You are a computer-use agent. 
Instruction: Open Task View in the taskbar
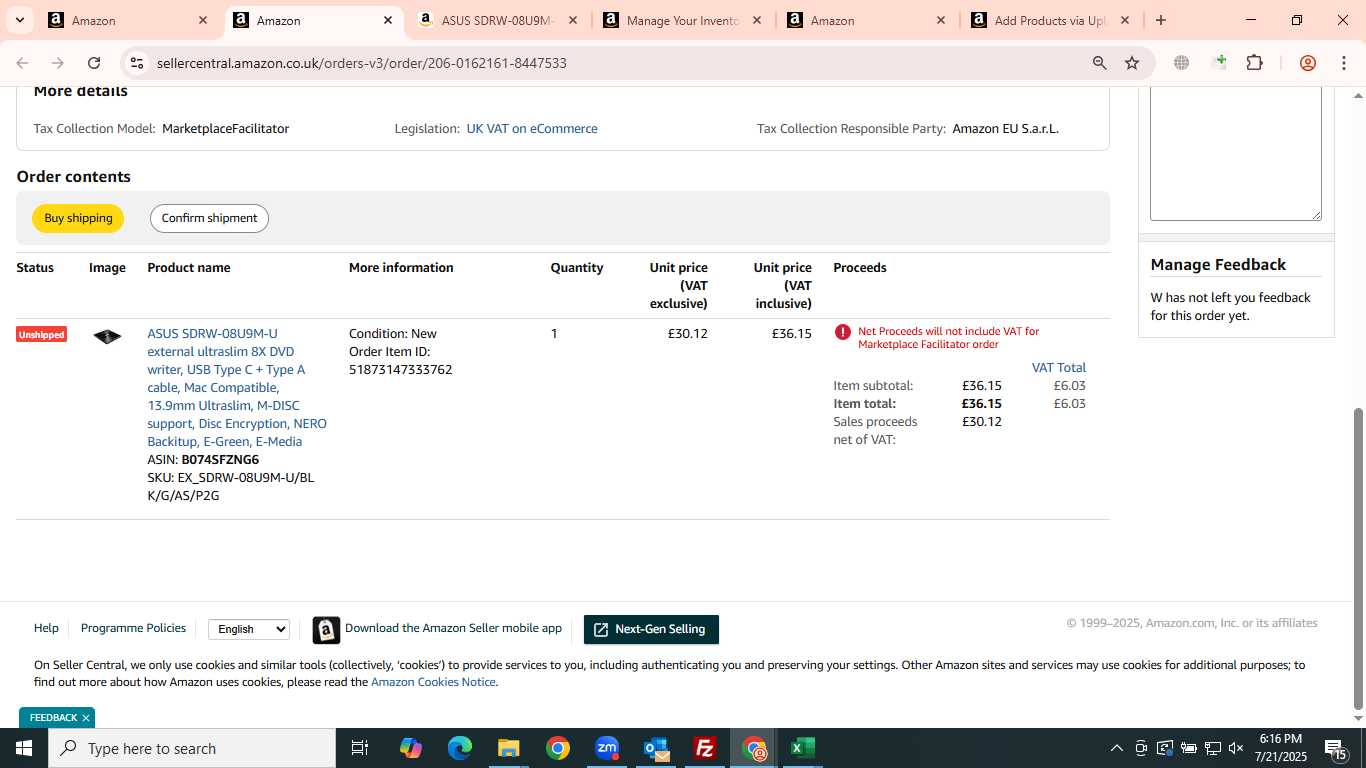pyautogui.click(x=360, y=748)
